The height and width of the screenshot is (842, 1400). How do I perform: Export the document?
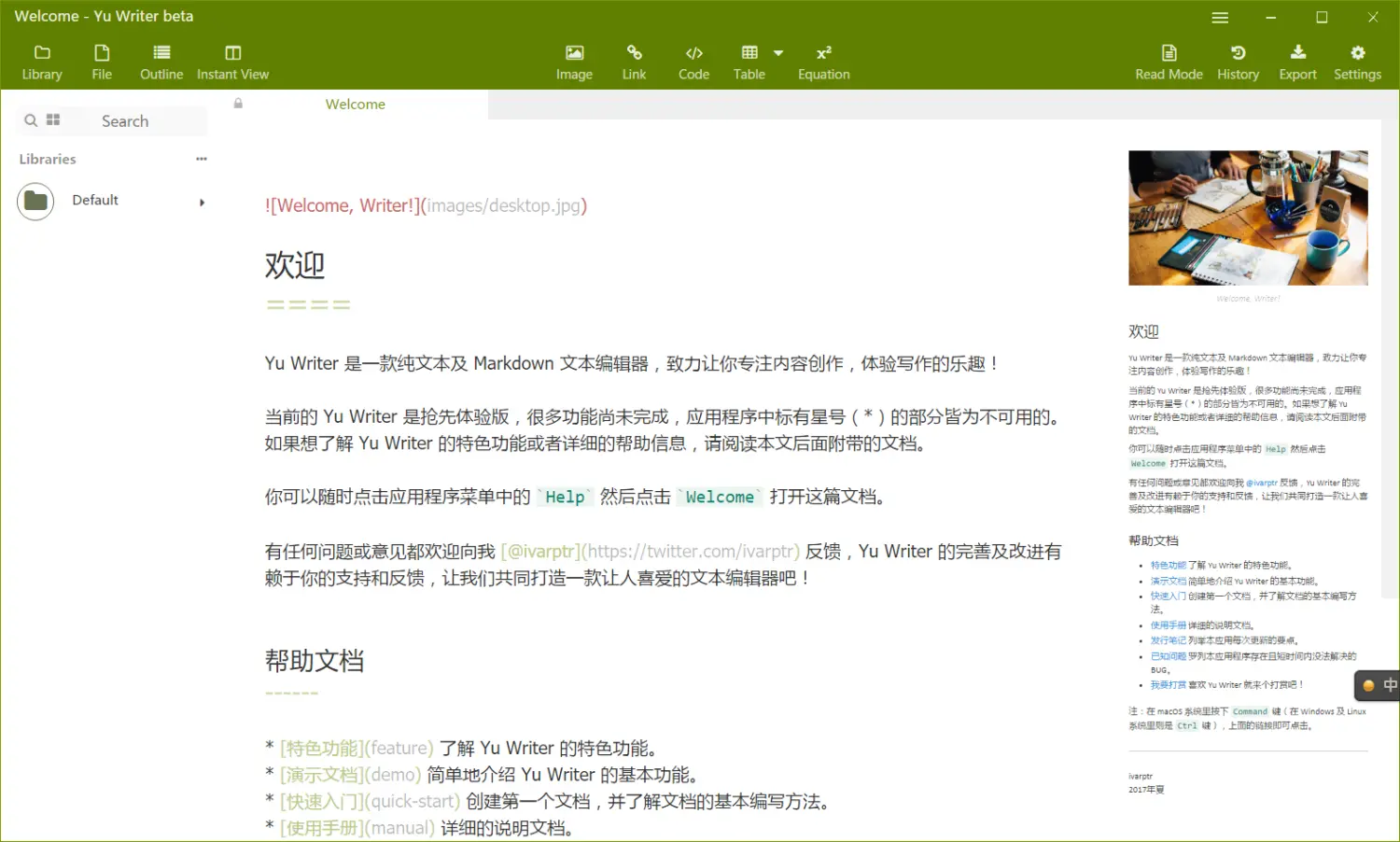(1297, 63)
